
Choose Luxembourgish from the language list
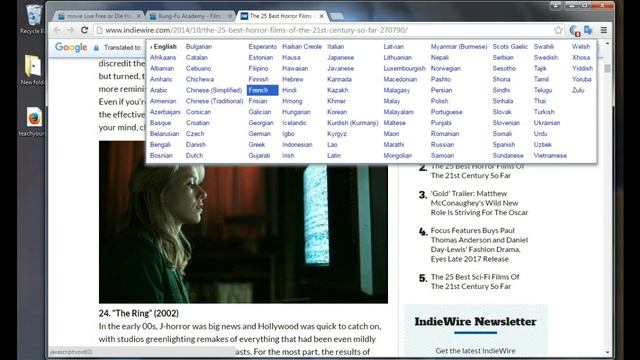pos(404,68)
